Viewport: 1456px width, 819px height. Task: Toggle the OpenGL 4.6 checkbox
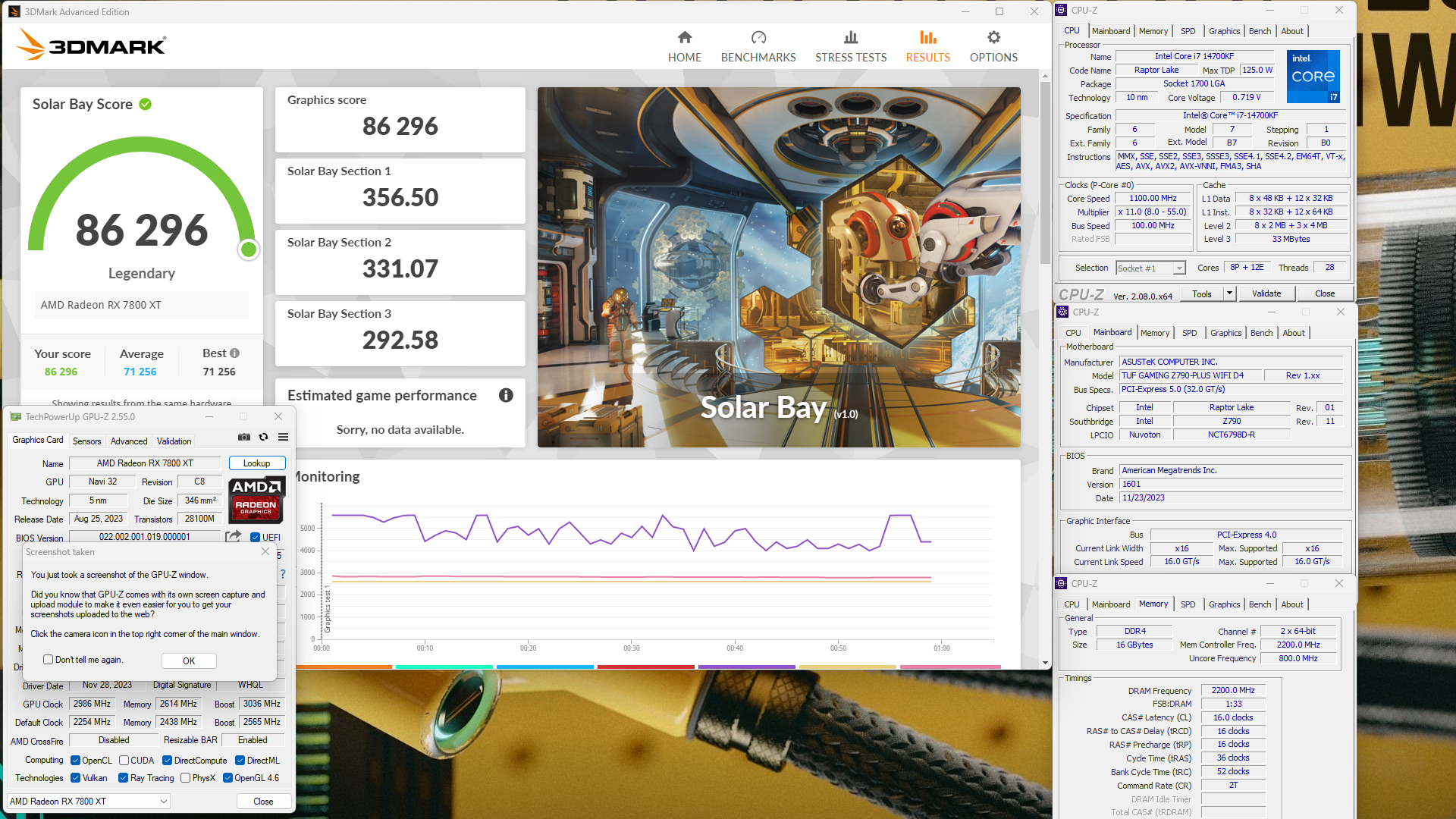(x=227, y=777)
